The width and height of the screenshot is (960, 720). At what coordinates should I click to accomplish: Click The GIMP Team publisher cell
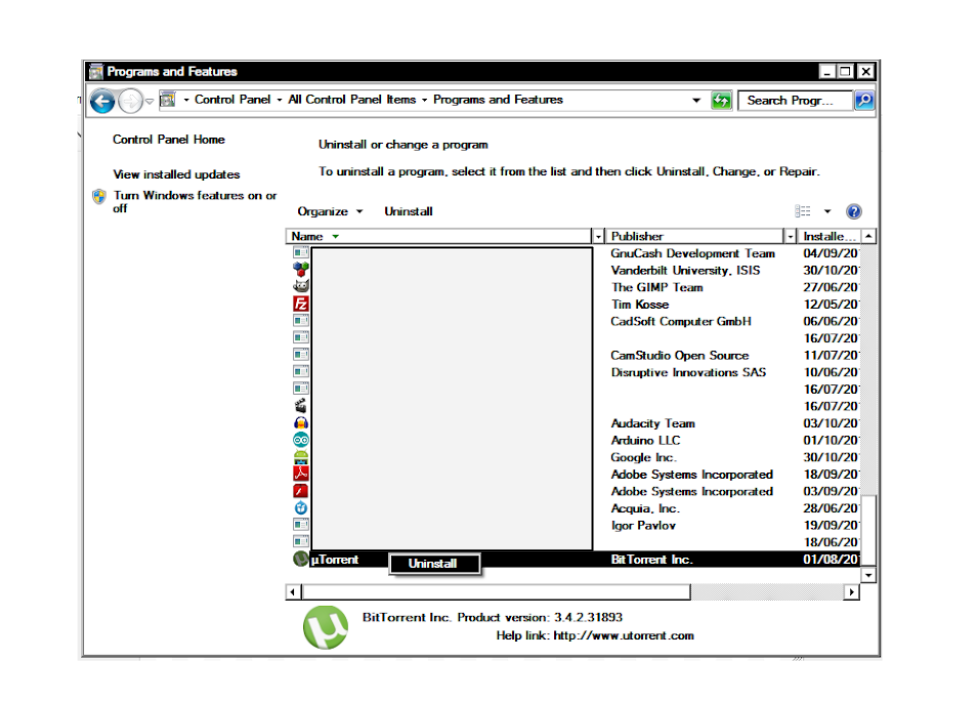pos(657,287)
